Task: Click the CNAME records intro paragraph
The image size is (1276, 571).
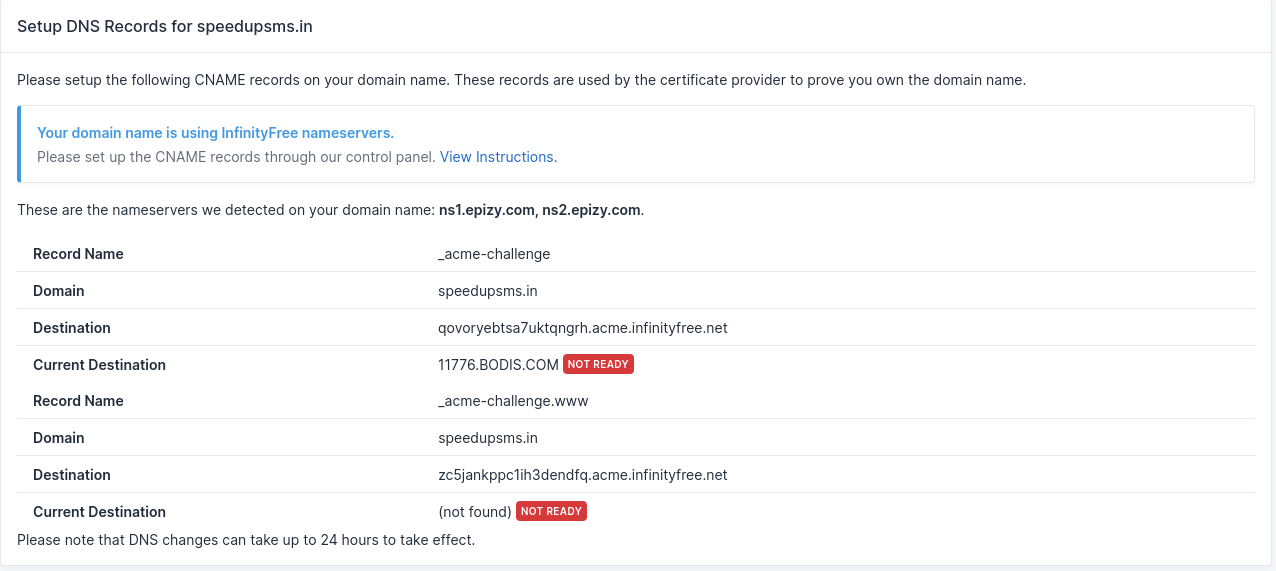Action: tap(521, 80)
